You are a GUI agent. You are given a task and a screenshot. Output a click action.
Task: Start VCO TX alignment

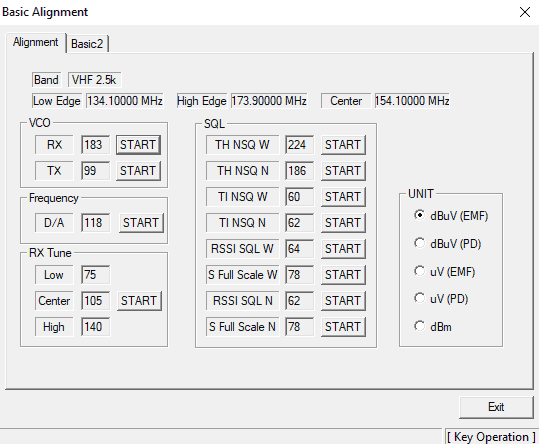(x=138, y=171)
